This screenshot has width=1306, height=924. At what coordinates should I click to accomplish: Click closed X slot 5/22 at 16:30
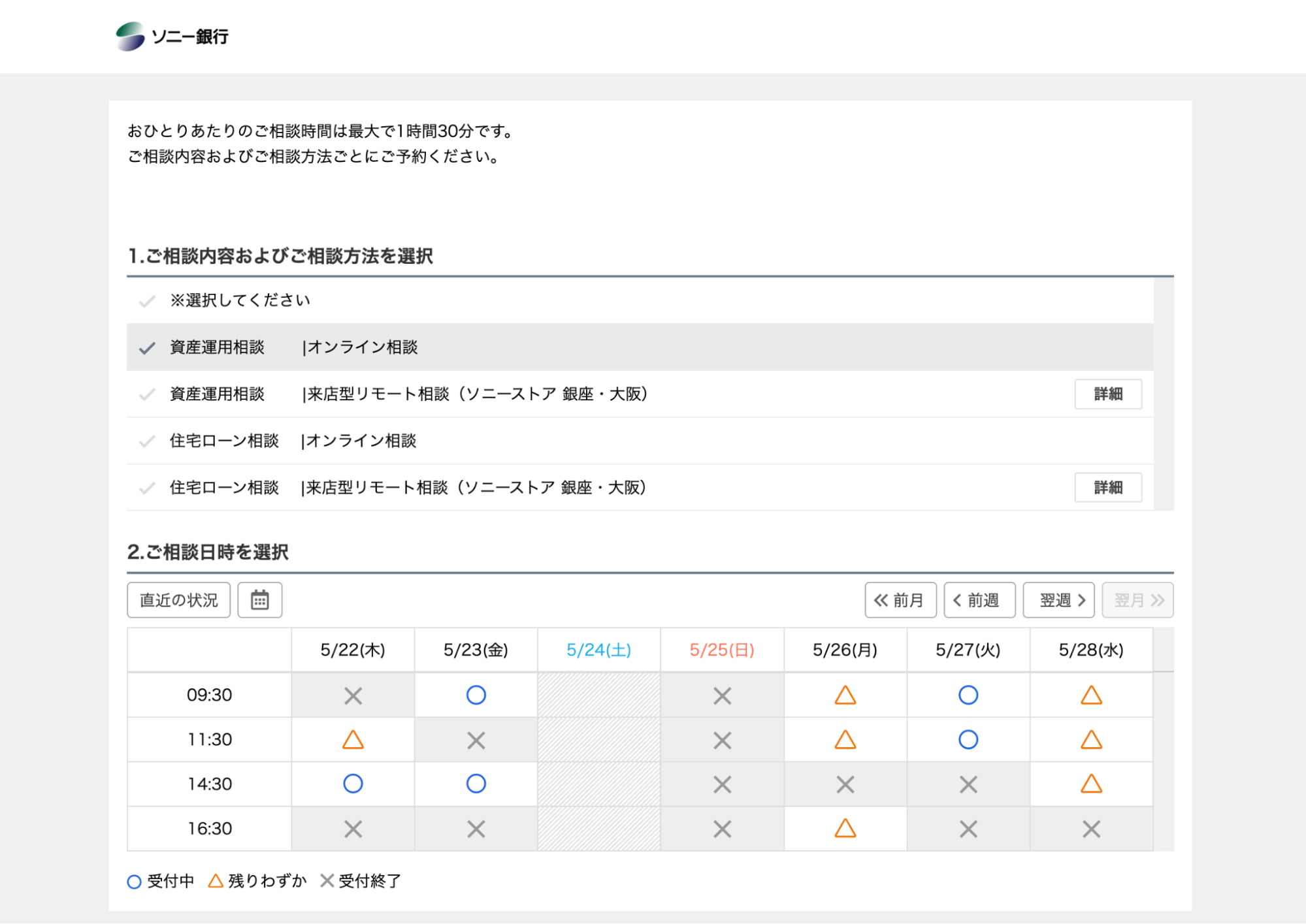pos(353,829)
